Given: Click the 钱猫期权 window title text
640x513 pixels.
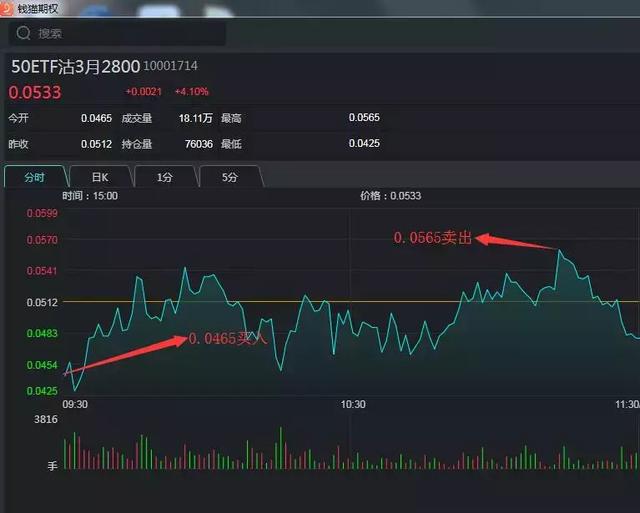Looking at the screenshot, I should [x=38, y=9].
